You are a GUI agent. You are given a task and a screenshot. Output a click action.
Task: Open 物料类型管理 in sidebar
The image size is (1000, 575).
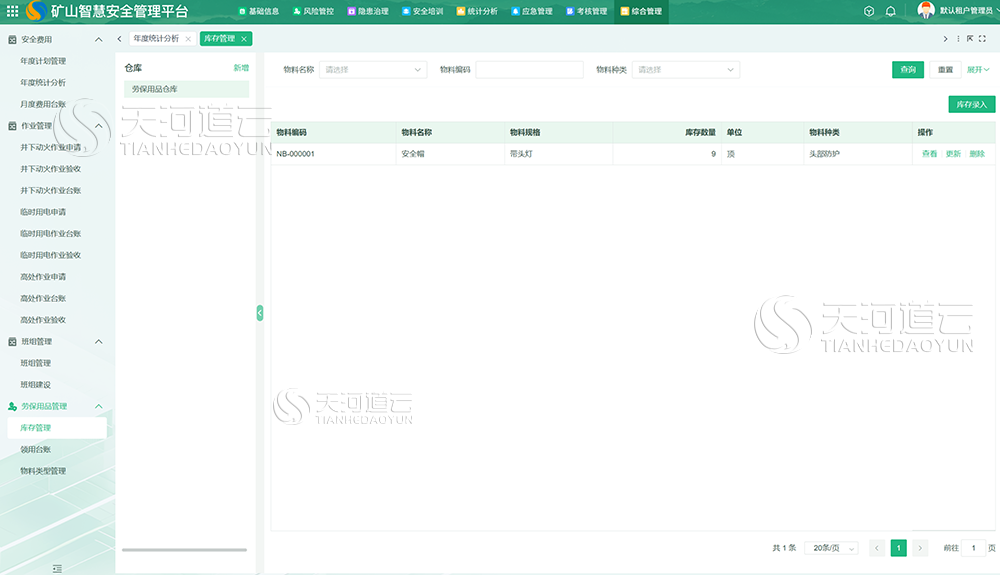tap(43, 471)
